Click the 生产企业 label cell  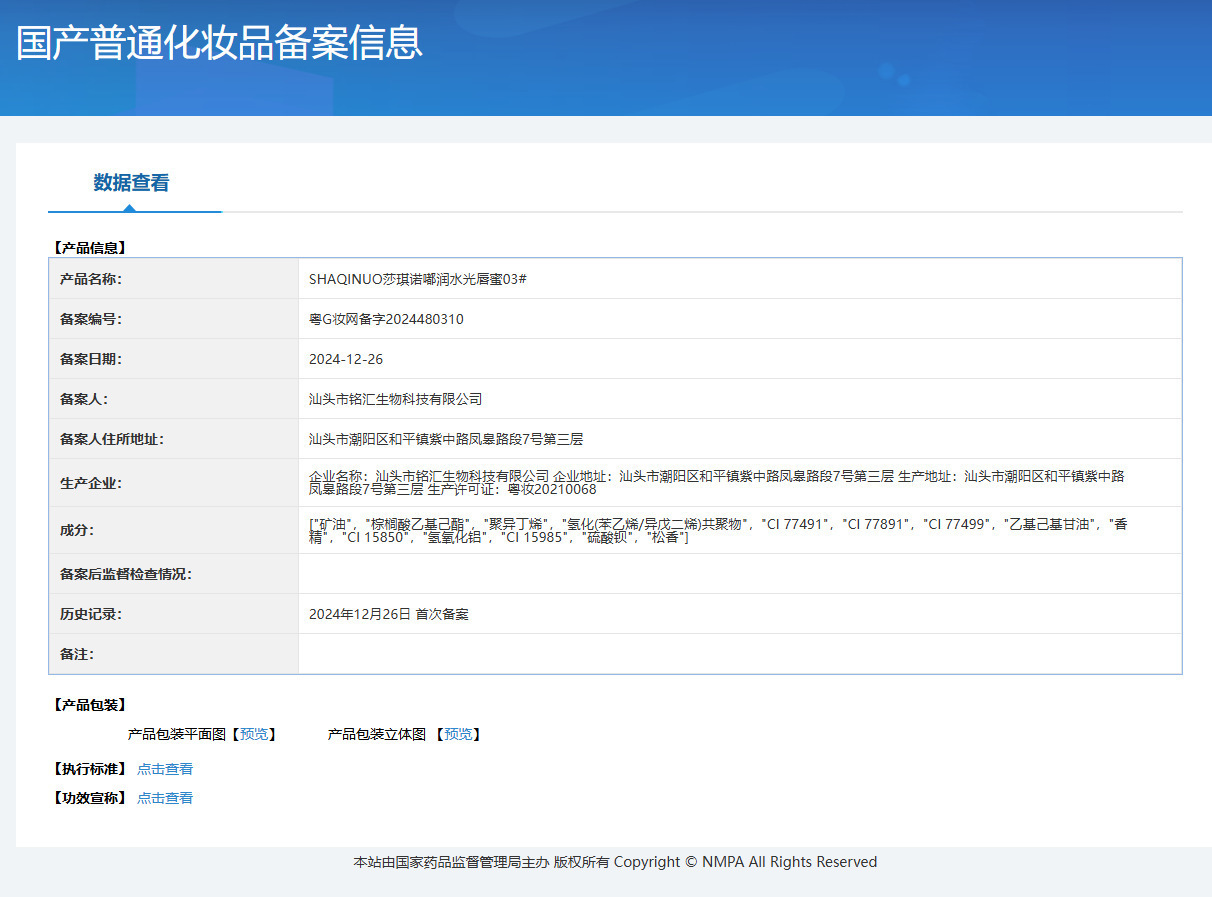click(x=174, y=483)
